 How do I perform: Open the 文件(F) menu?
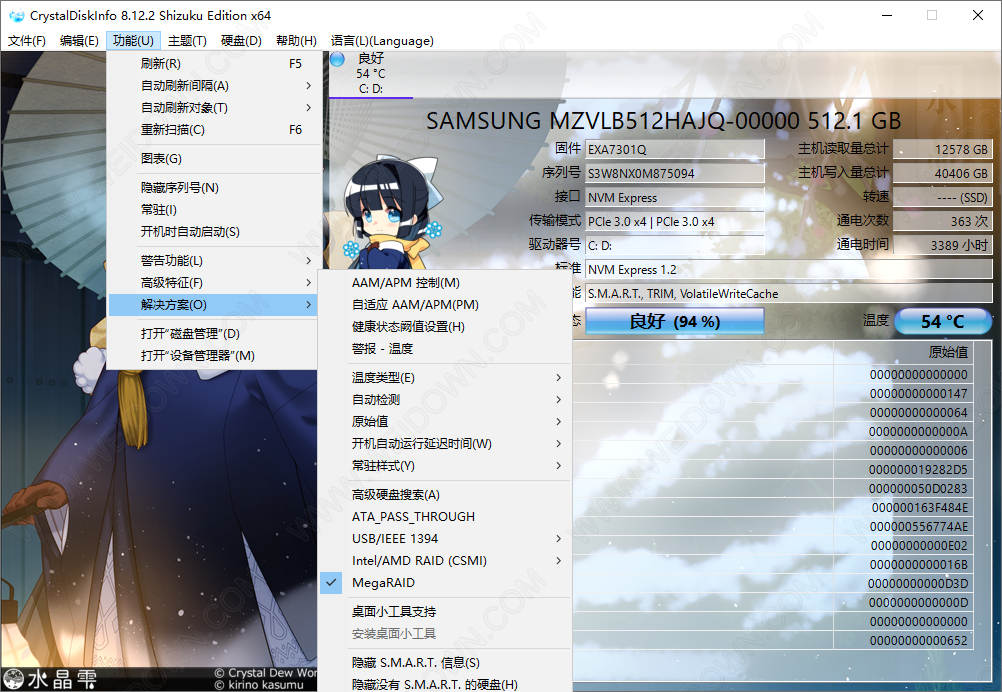pos(27,41)
